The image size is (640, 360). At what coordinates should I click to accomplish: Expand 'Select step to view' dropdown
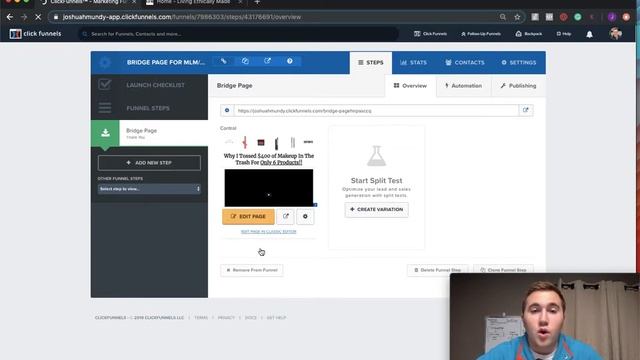(x=149, y=189)
